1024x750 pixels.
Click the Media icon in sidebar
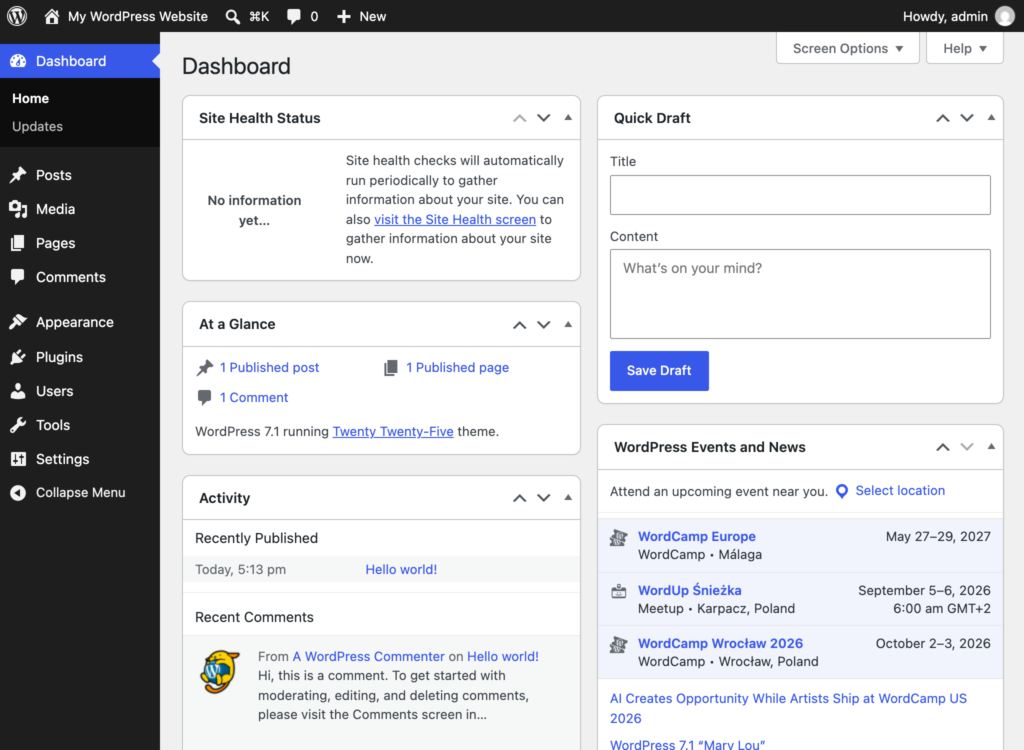click(18, 209)
